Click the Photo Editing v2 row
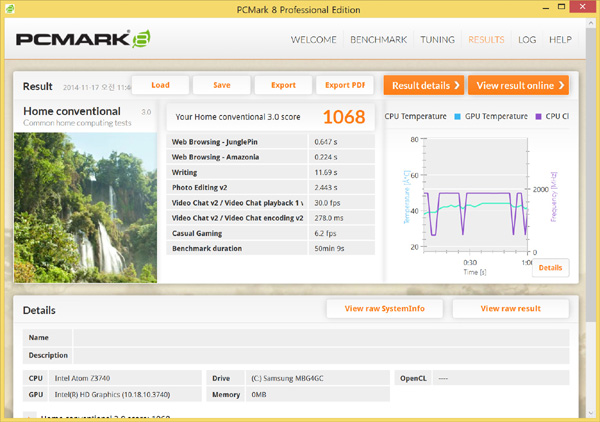The height and width of the screenshot is (422, 600). (271, 187)
